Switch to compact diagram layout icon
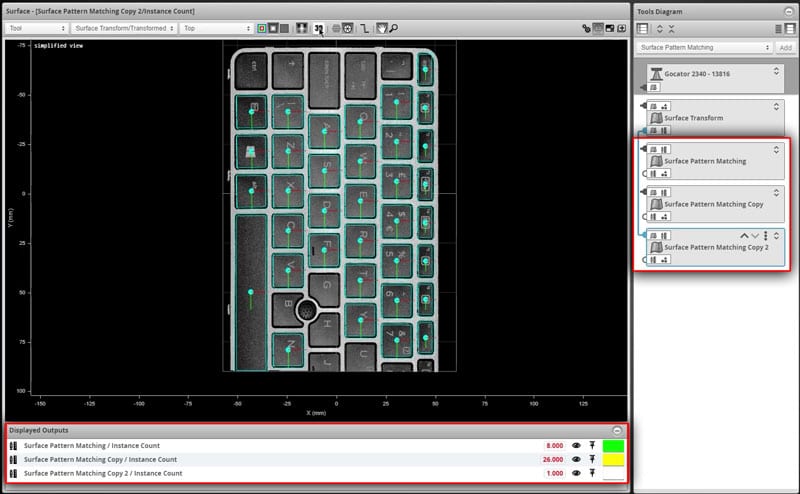 tap(779, 29)
